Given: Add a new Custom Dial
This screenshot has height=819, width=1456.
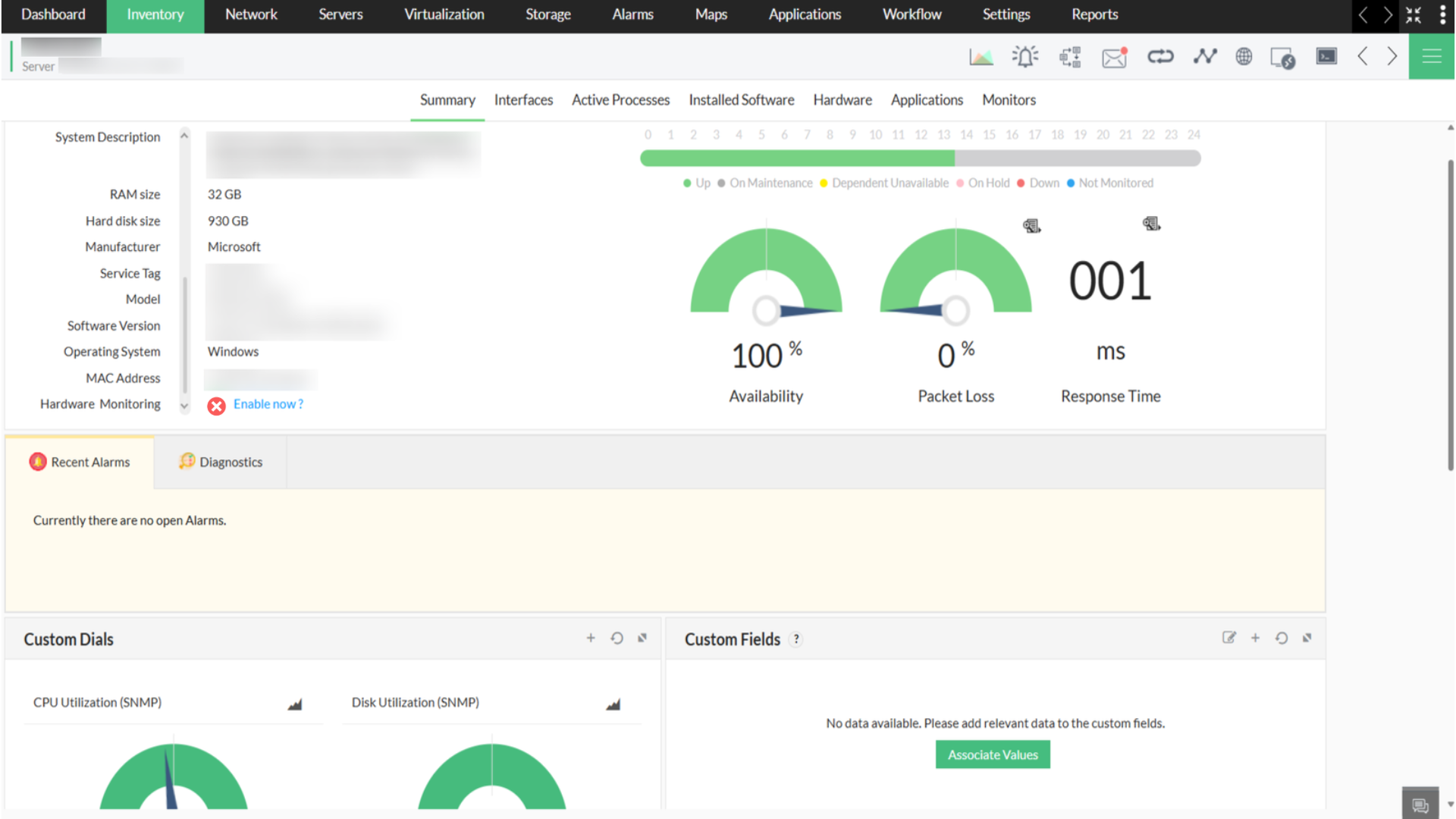Looking at the screenshot, I should pos(591,639).
